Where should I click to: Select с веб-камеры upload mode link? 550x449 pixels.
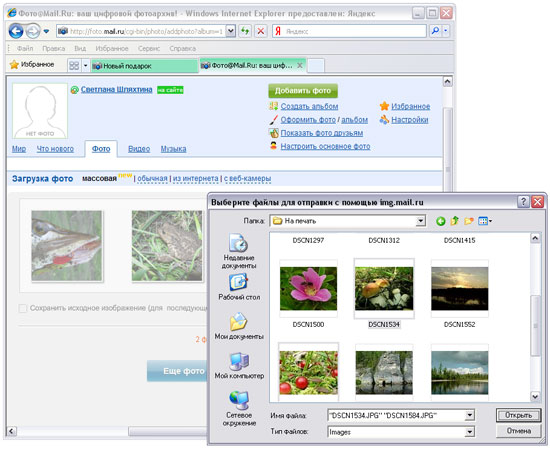247,179
